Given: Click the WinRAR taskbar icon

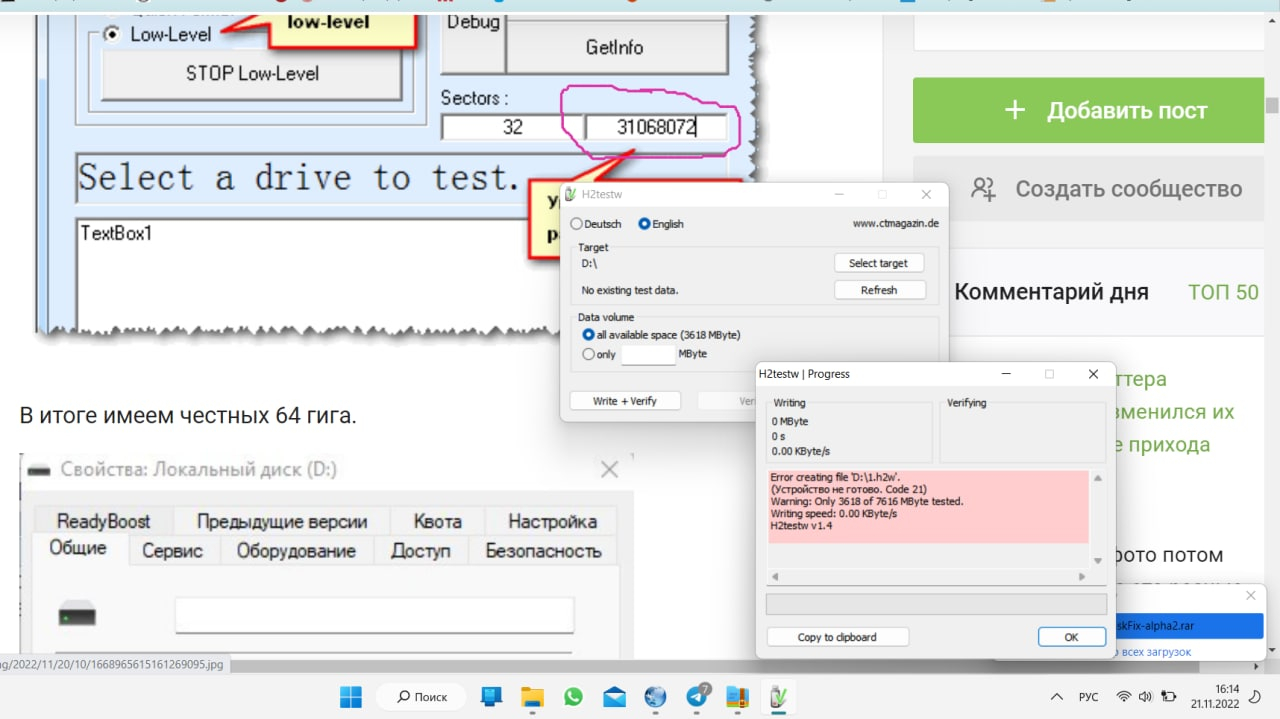Looking at the screenshot, I should point(737,697).
